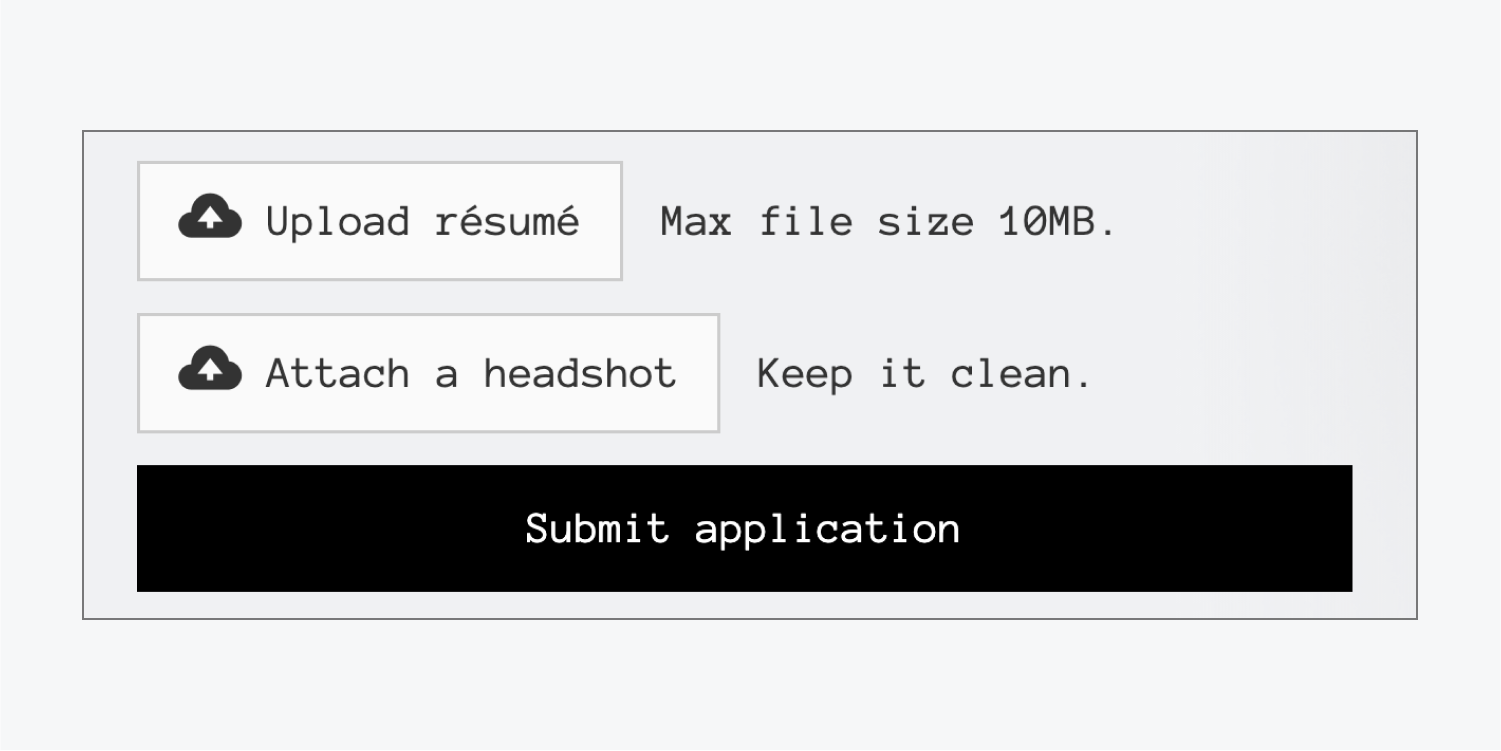Click the cloud upload icon beside Upload résumé
Screen dimensions: 1501x751
pos(209,219)
